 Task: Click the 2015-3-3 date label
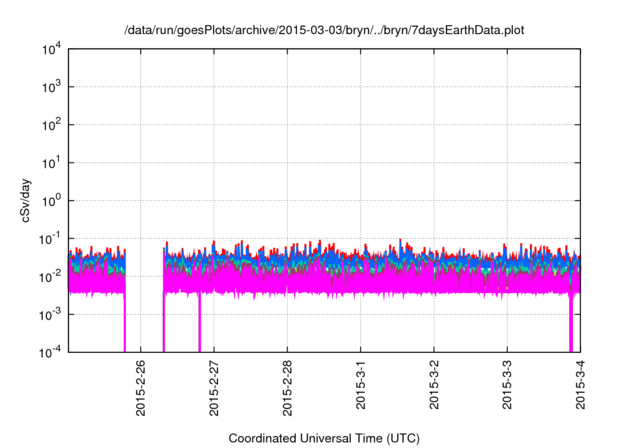(507, 384)
